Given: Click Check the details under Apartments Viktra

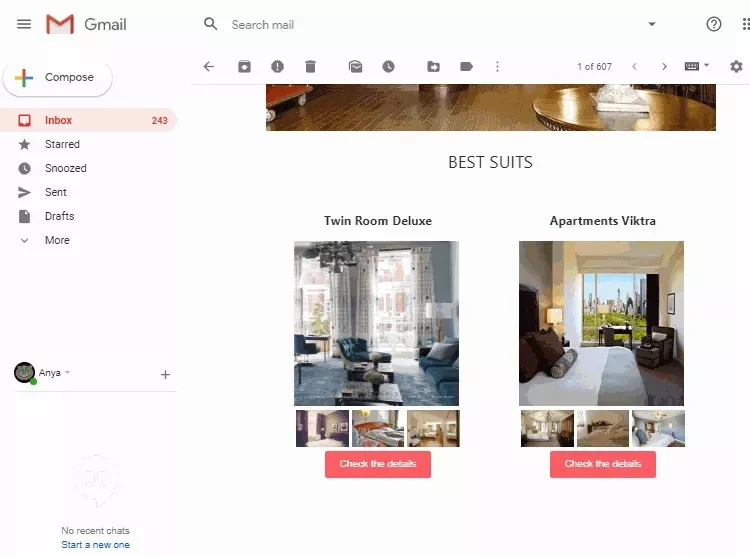Looking at the screenshot, I should pos(603,464).
